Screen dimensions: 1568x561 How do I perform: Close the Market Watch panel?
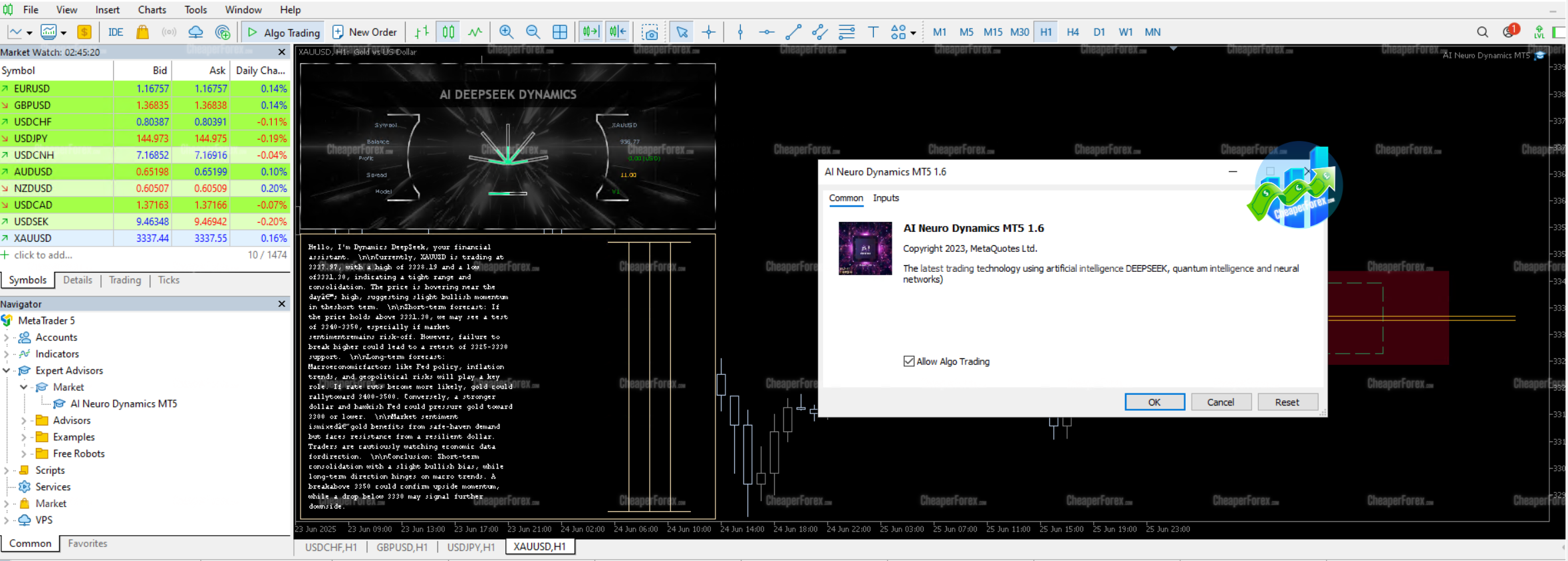tap(282, 52)
